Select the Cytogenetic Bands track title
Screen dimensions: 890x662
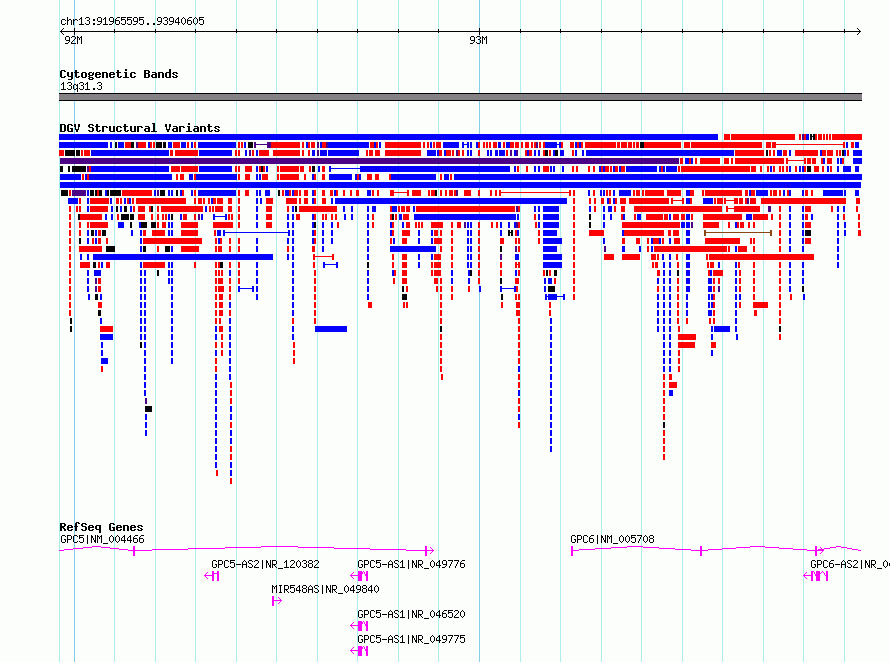(119, 74)
